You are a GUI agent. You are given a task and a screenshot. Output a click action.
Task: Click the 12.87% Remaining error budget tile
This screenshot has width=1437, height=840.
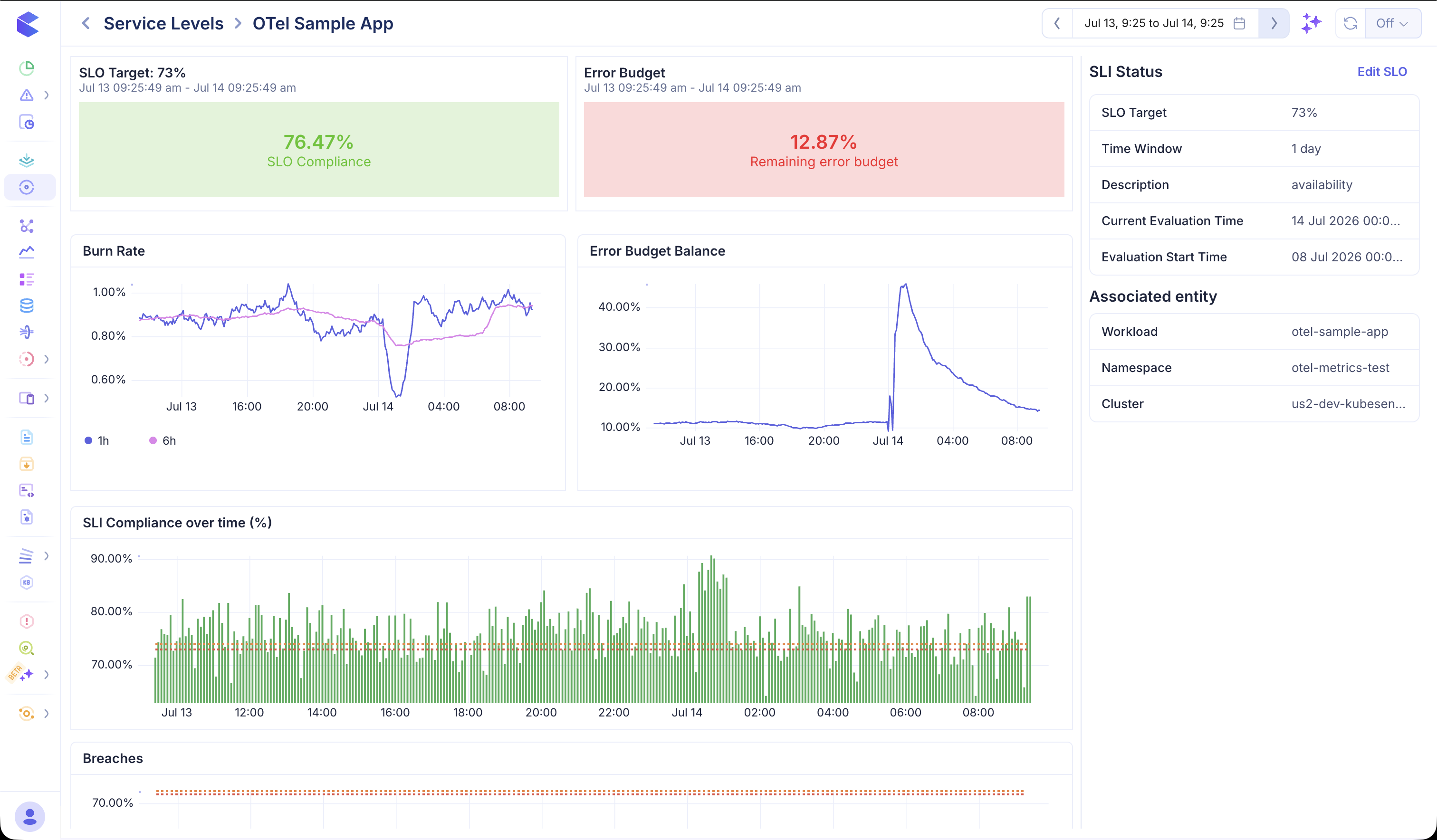[x=824, y=150]
